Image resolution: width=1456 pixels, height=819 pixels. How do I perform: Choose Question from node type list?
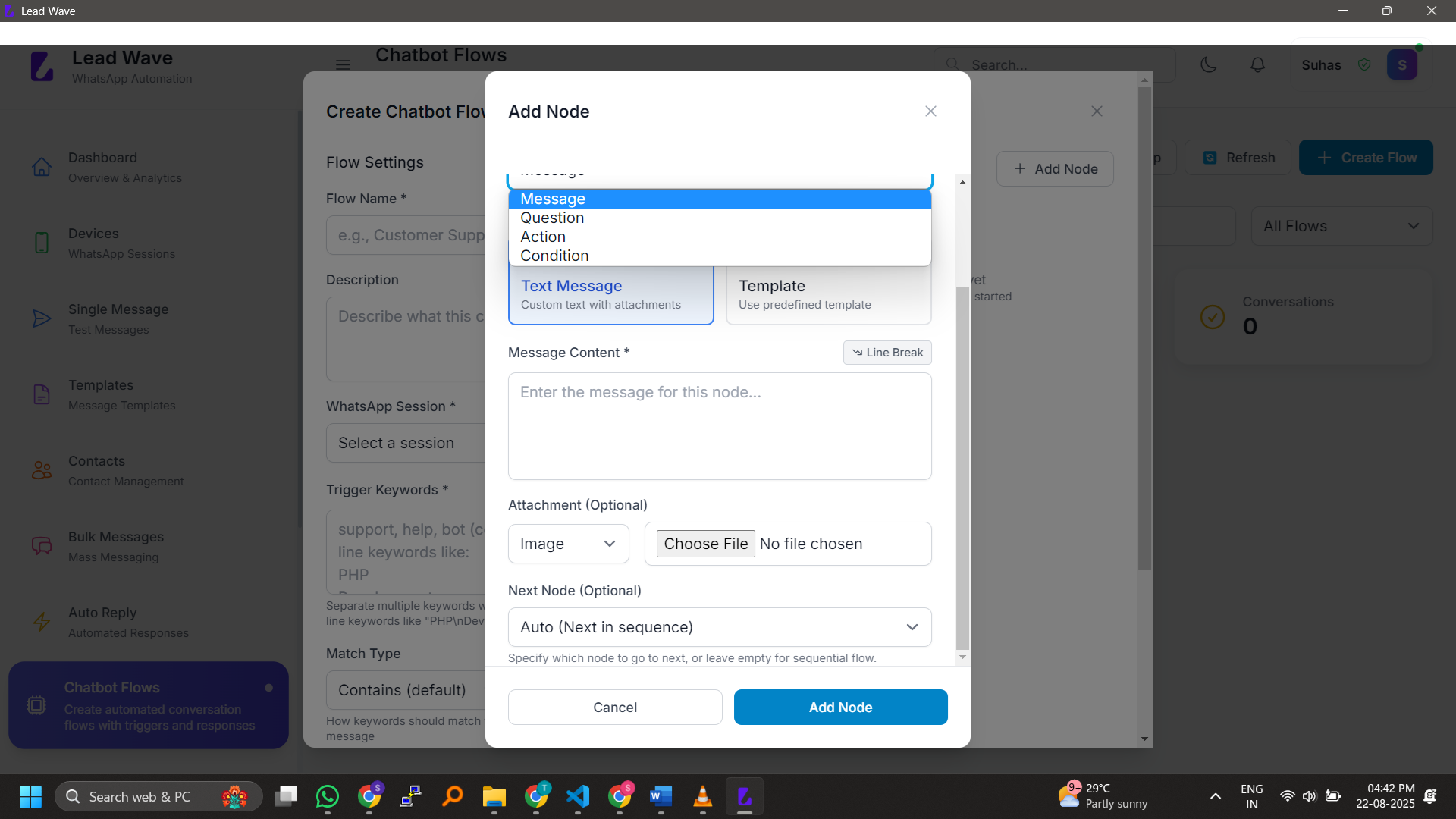click(x=552, y=218)
